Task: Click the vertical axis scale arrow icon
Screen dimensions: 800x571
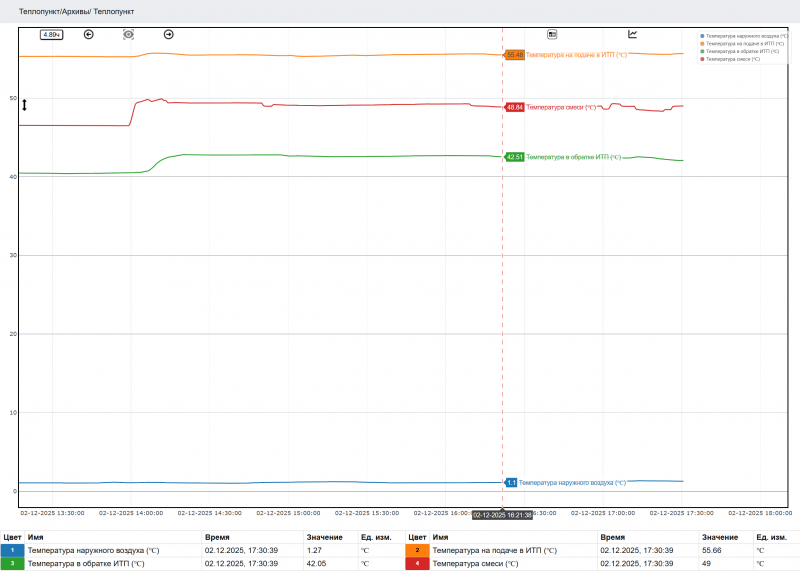Action: [25, 105]
